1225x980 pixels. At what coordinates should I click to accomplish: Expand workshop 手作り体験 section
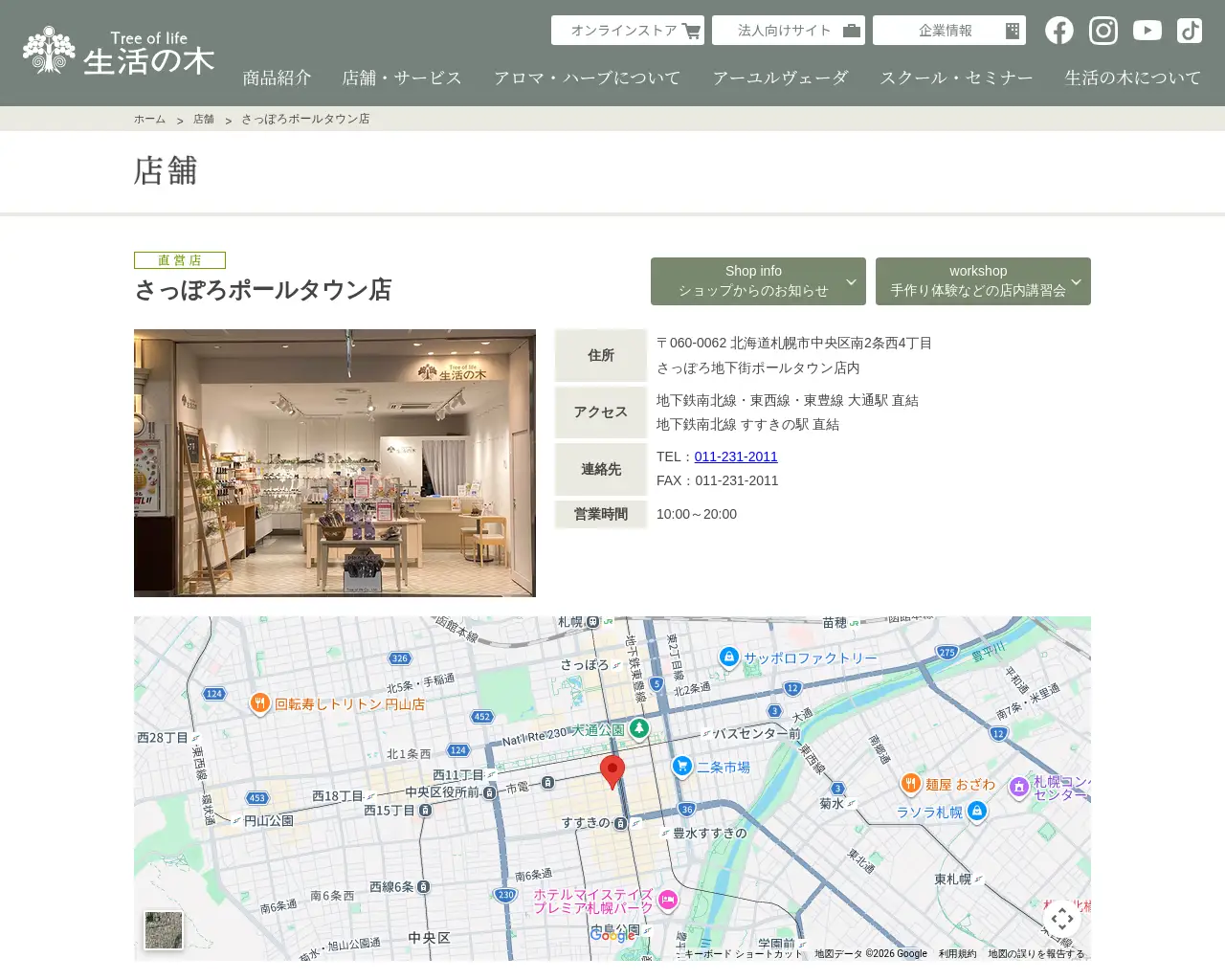(983, 281)
